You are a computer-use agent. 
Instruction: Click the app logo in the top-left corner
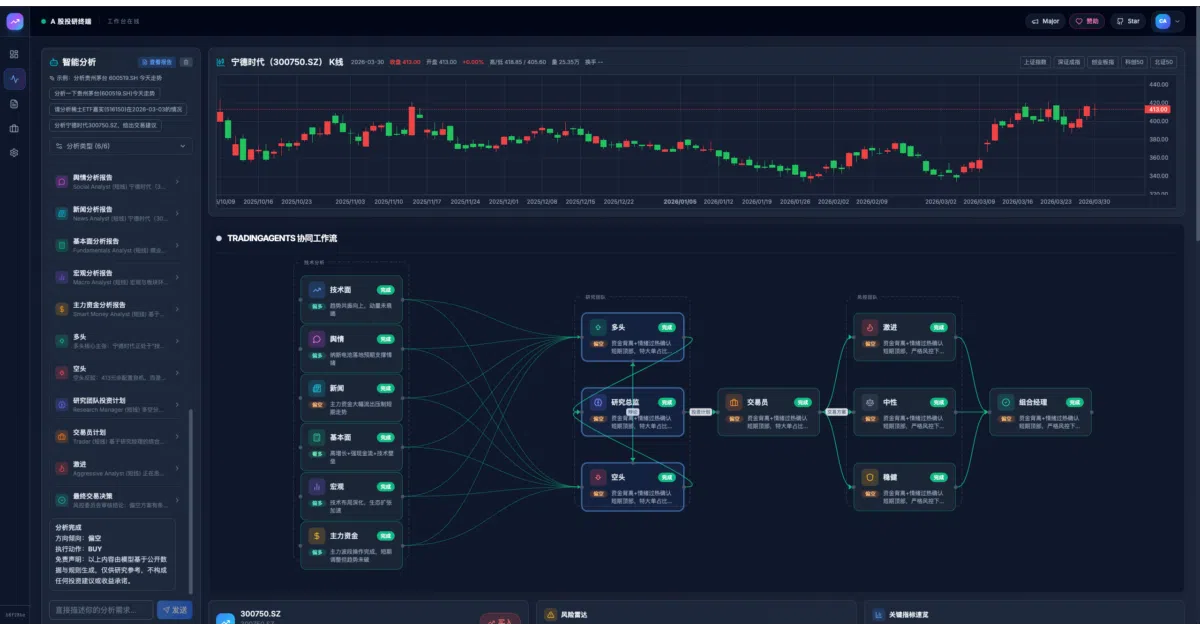(x=14, y=21)
